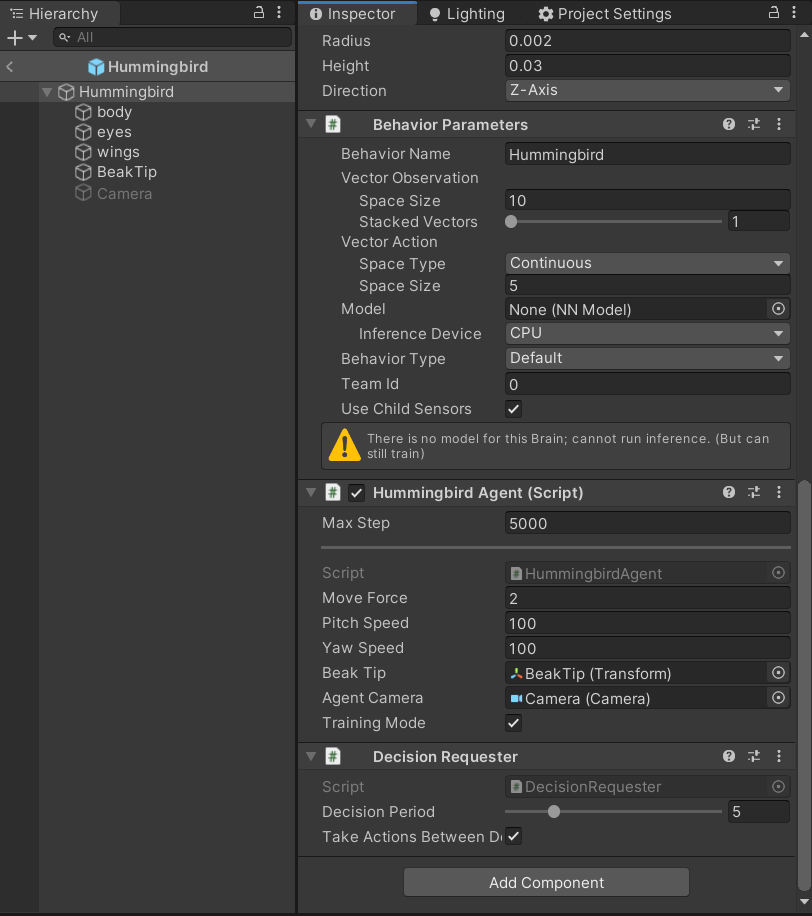Switch to the Inspector tab

(x=357, y=13)
